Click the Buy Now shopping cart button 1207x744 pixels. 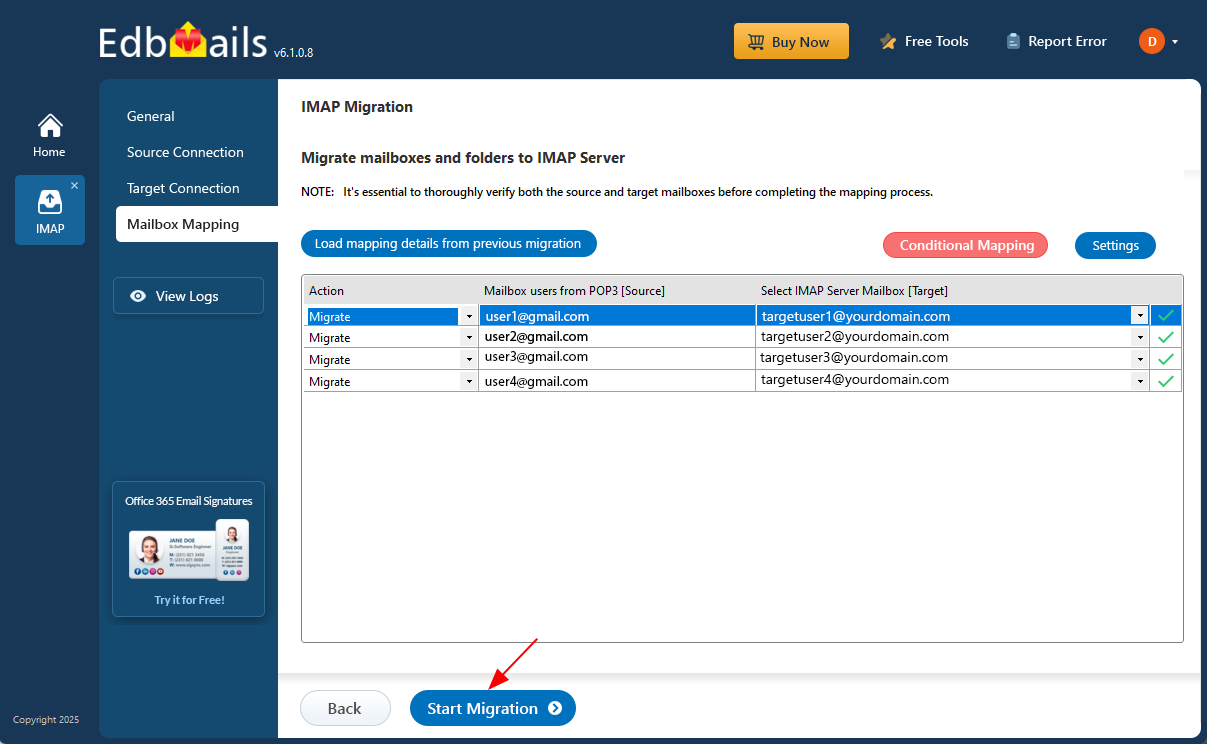pos(790,42)
